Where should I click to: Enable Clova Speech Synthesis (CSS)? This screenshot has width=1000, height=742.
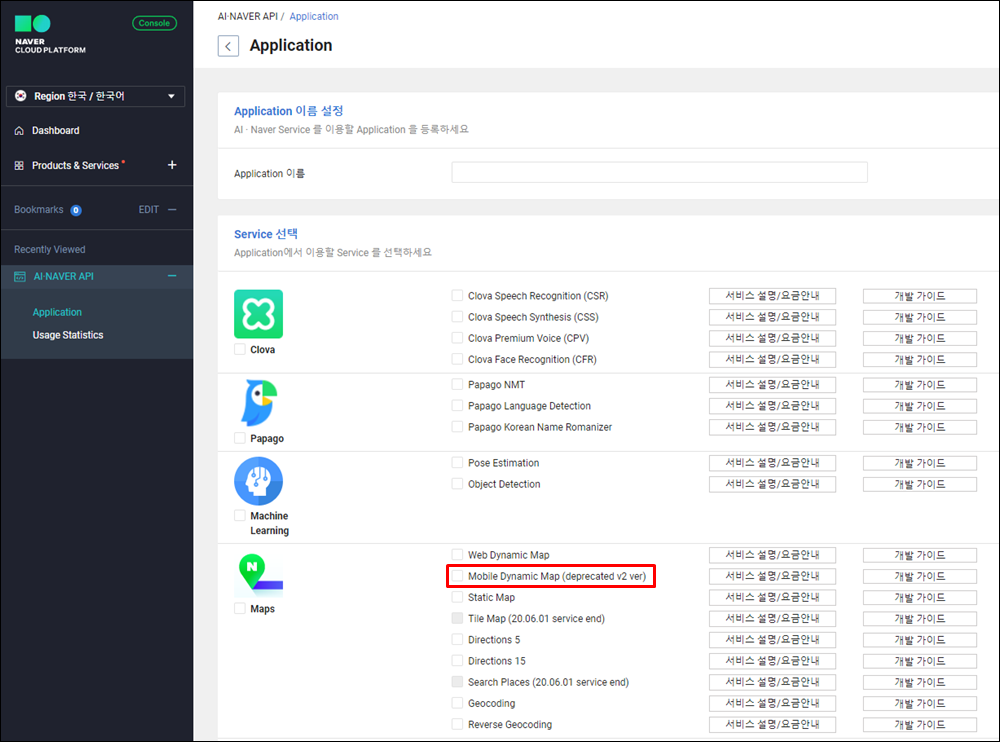457,316
